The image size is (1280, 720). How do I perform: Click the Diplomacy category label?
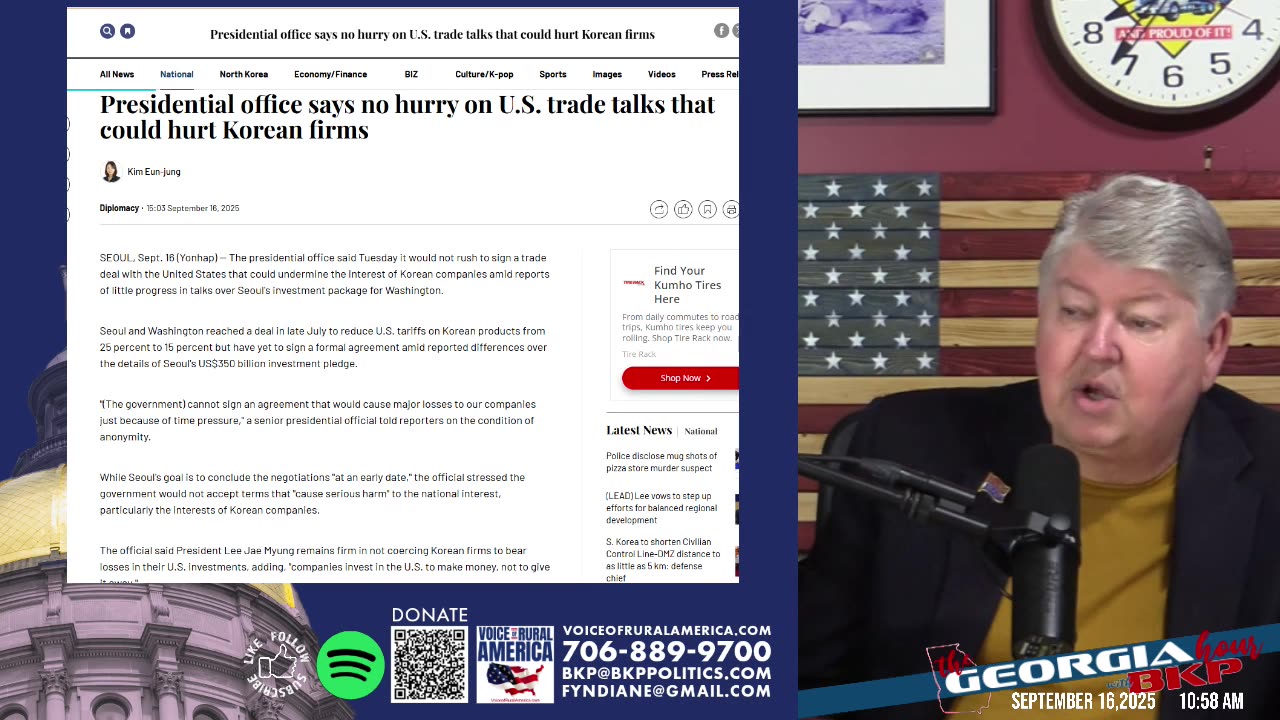point(119,208)
